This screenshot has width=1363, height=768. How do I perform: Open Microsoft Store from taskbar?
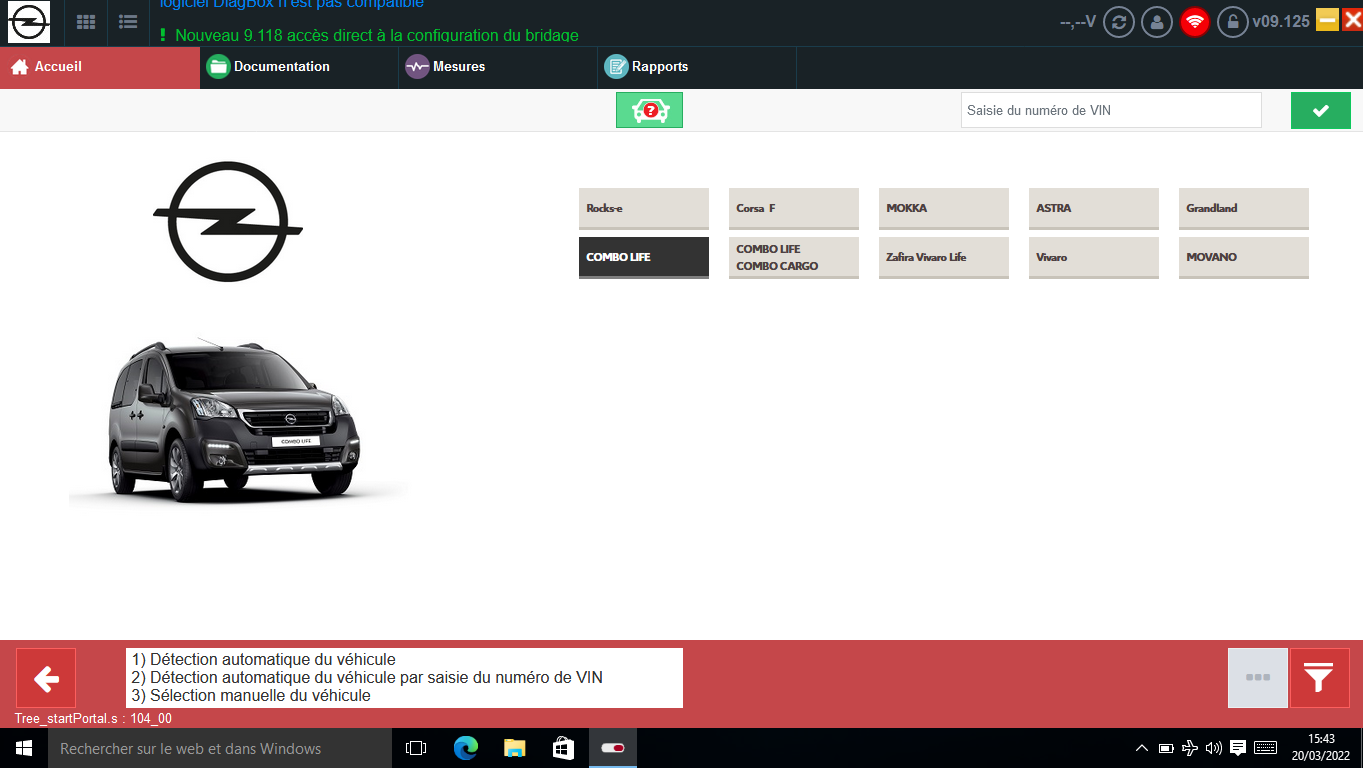click(563, 748)
